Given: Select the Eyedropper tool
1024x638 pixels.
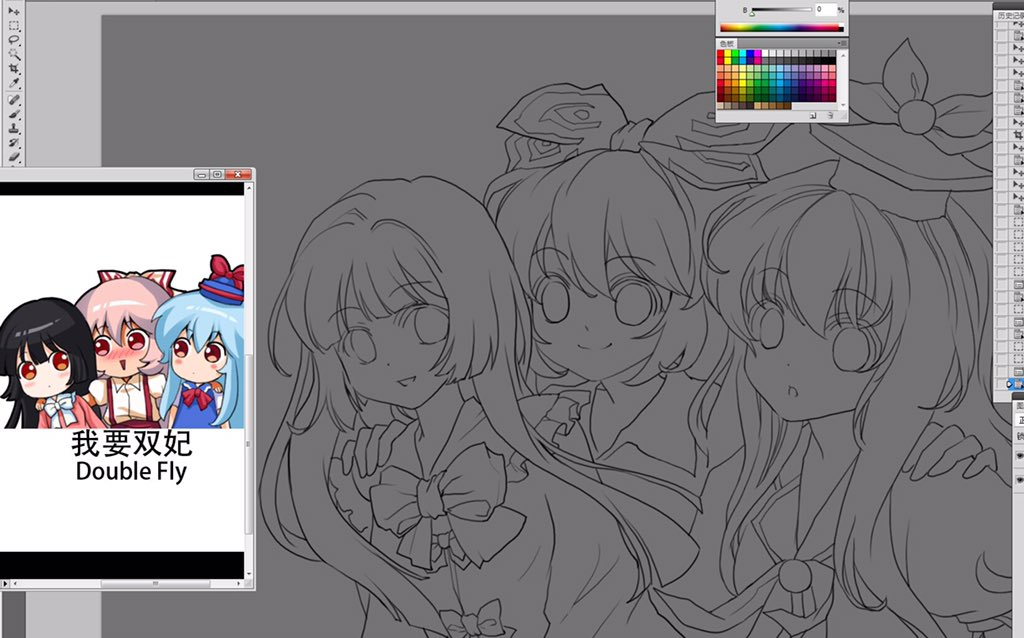Looking at the screenshot, I should tap(14, 83).
